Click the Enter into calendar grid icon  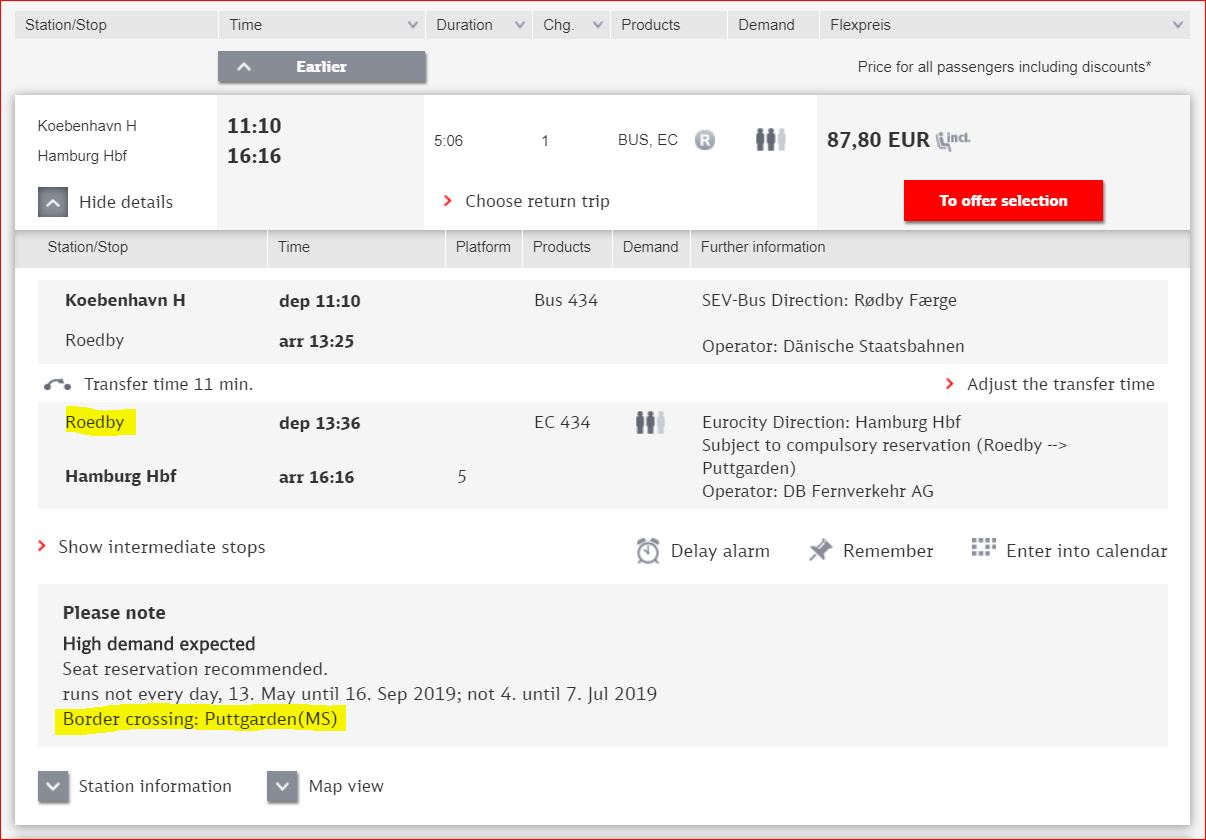pyautogui.click(x=984, y=548)
